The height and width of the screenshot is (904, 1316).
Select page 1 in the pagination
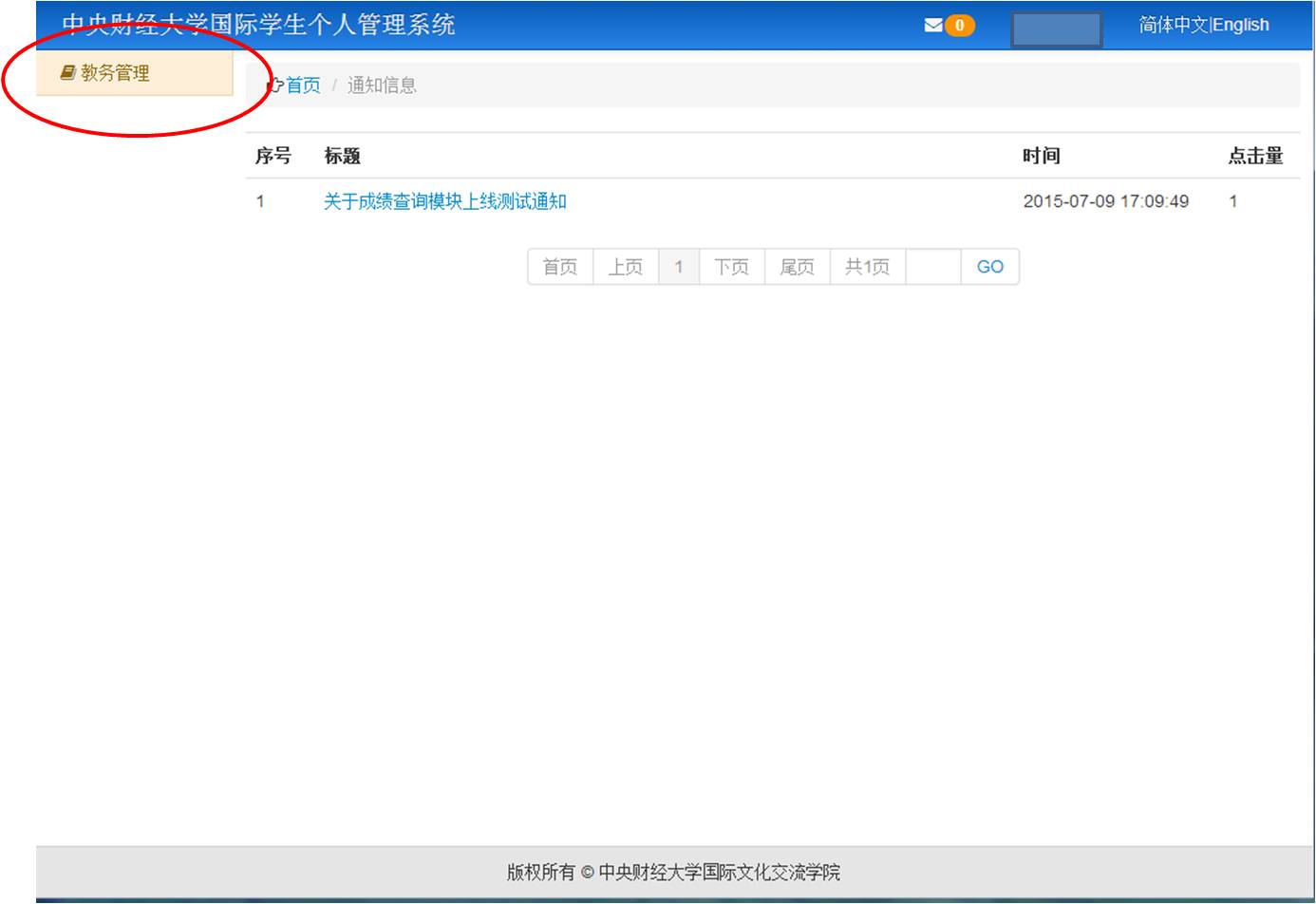click(679, 267)
